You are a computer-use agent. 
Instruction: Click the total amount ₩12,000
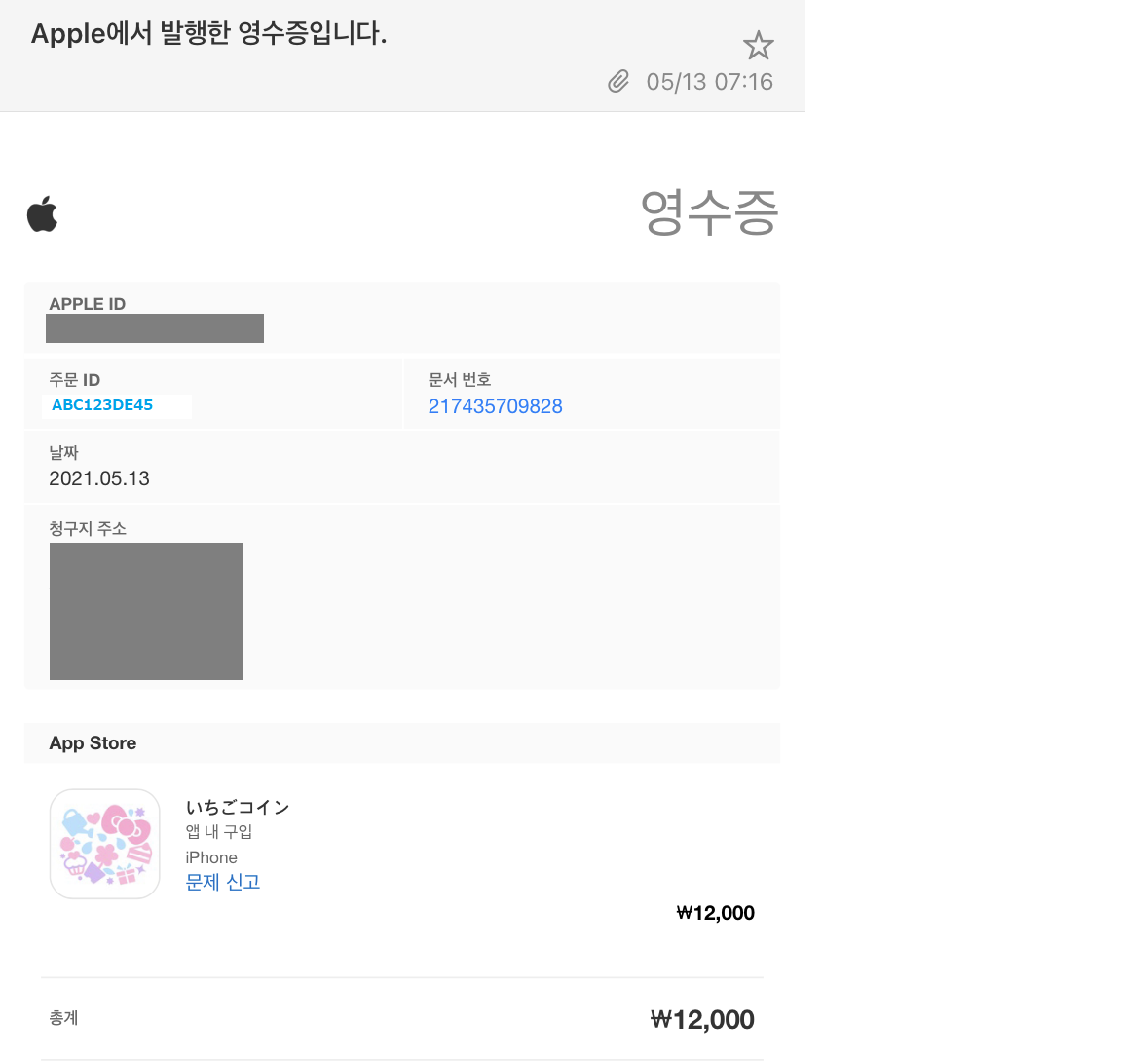[702, 1019]
